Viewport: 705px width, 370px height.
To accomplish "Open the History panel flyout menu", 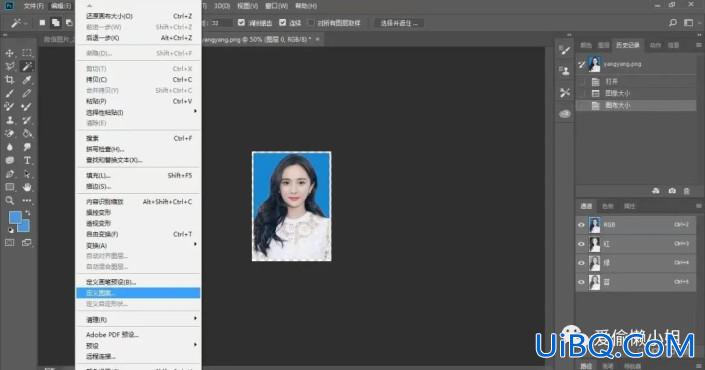I will pyautogui.click(x=699, y=45).
